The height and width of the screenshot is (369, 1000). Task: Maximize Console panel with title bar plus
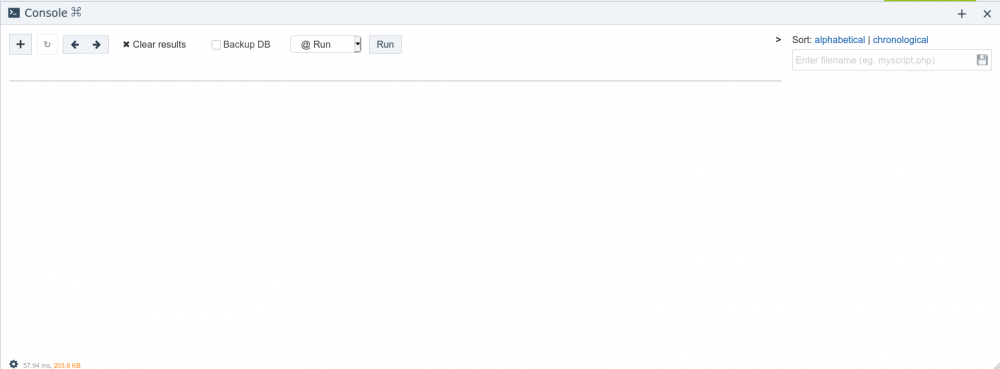point(962,13)
